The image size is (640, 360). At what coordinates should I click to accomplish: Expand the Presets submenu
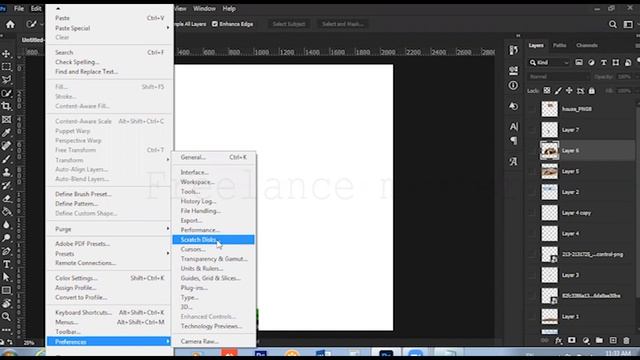click(109, 253)
